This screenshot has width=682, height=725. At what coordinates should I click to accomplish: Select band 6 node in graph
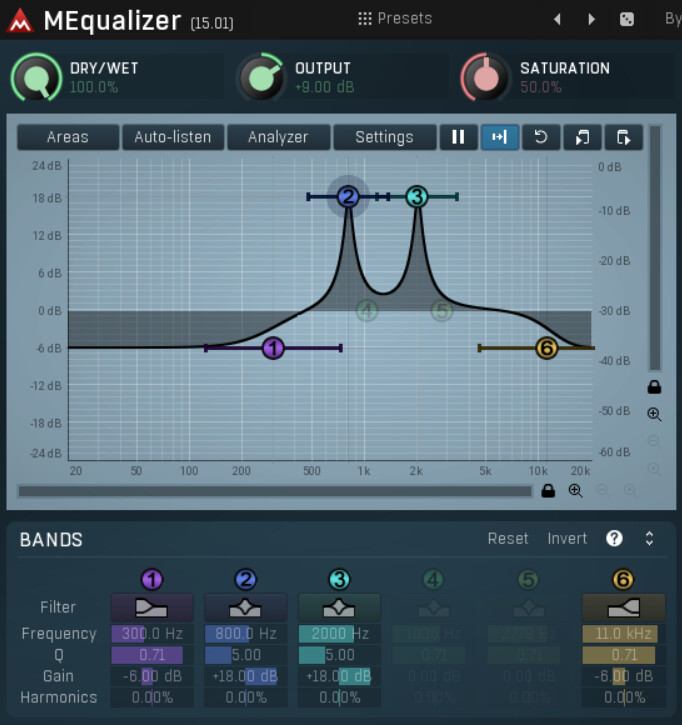(x=547, y=348)
